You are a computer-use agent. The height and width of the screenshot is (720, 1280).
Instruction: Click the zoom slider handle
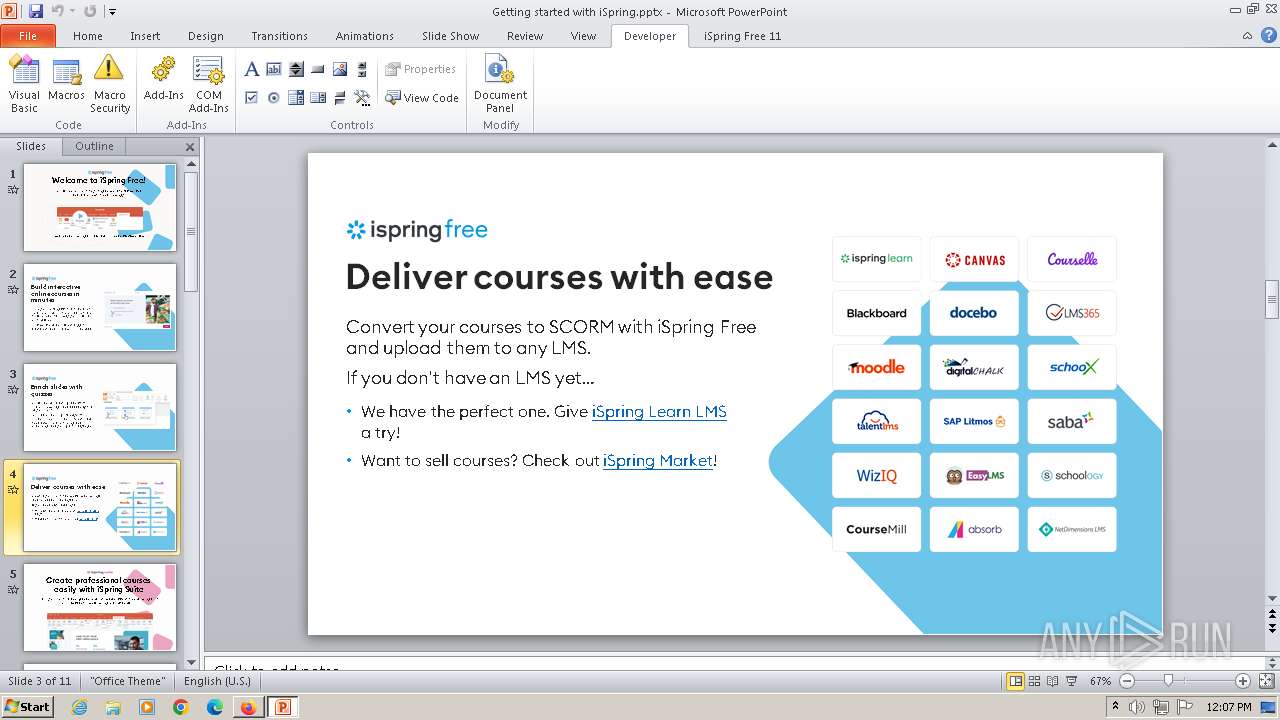tap(1168, 681)
